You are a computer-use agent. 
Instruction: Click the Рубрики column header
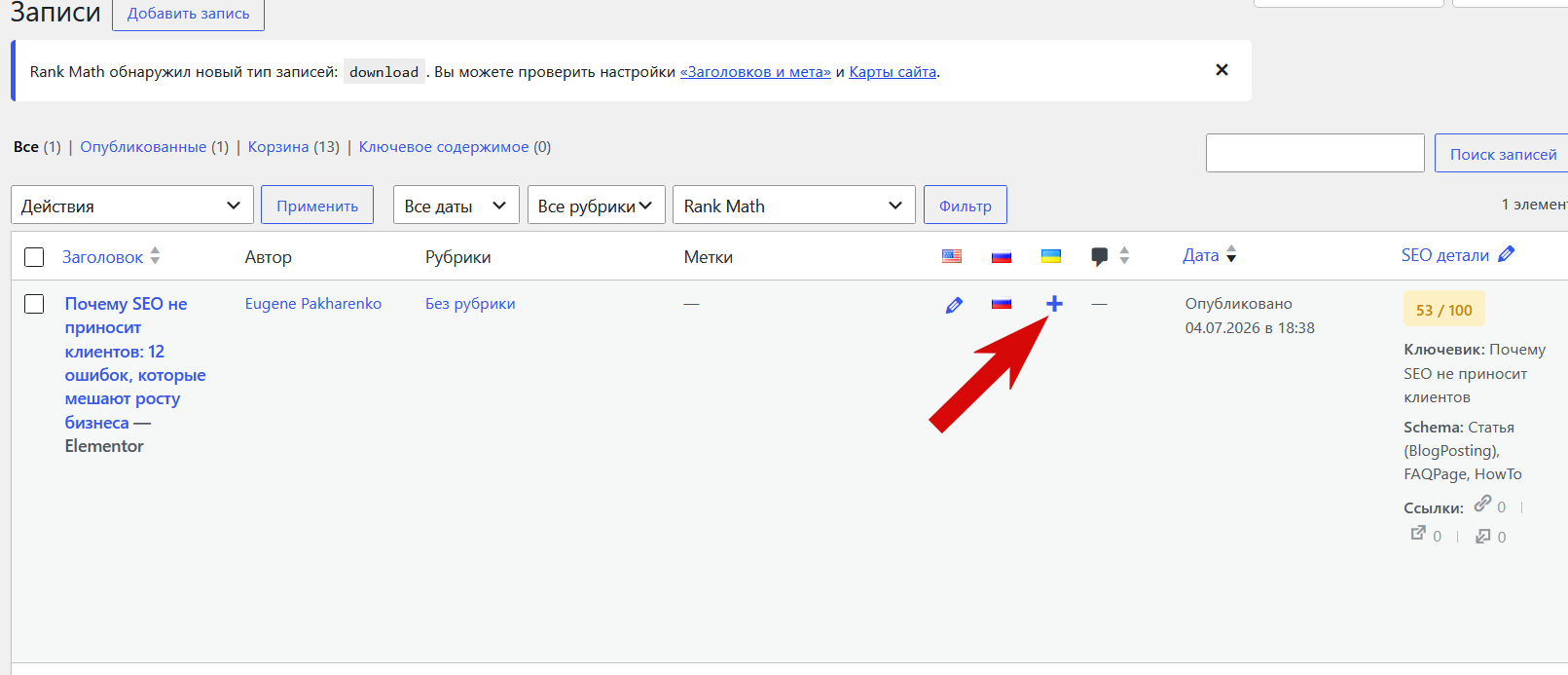[x=458, y=257]
